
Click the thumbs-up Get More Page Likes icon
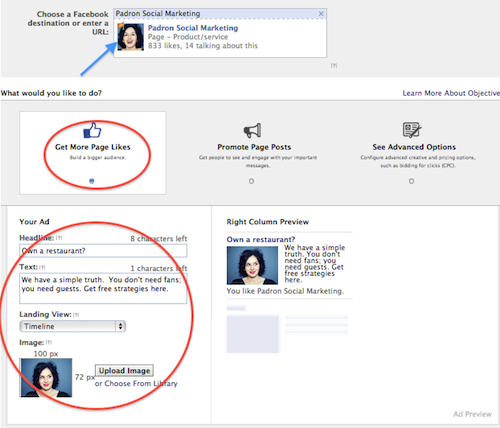(x=92, y=130)
